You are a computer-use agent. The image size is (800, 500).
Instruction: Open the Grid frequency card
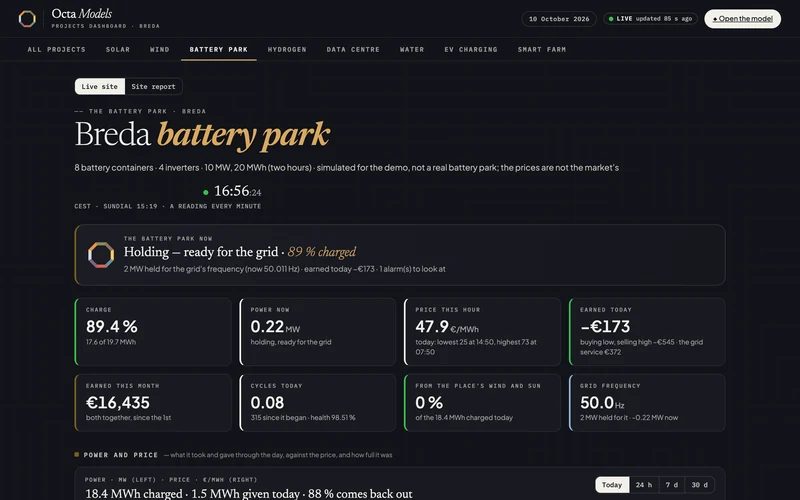point(647,403)
